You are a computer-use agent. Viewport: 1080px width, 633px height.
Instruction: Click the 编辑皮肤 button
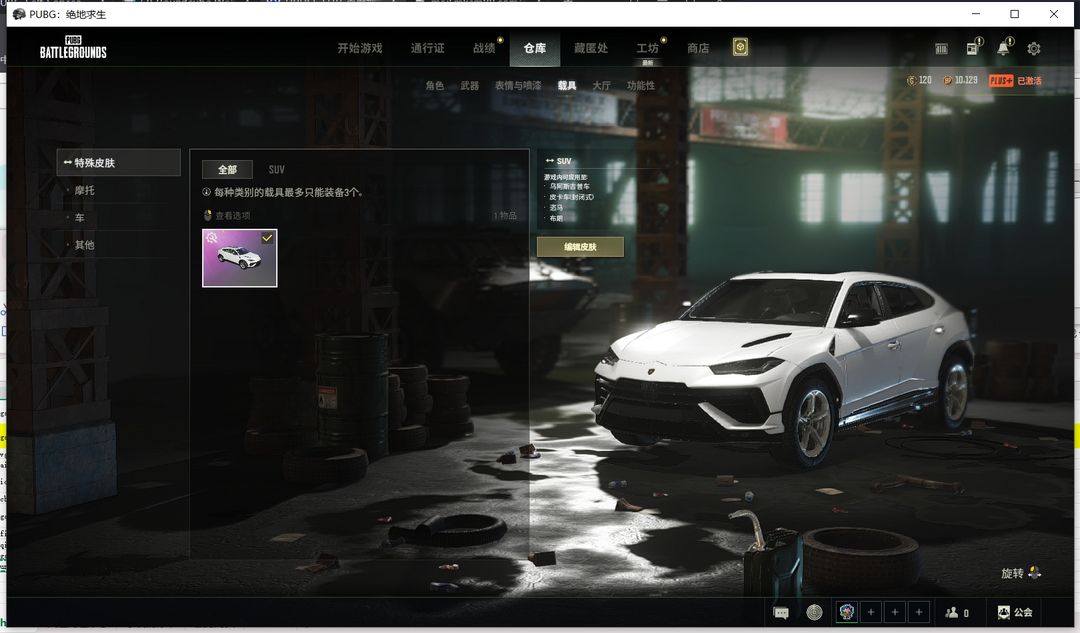[x=580, y=247]
